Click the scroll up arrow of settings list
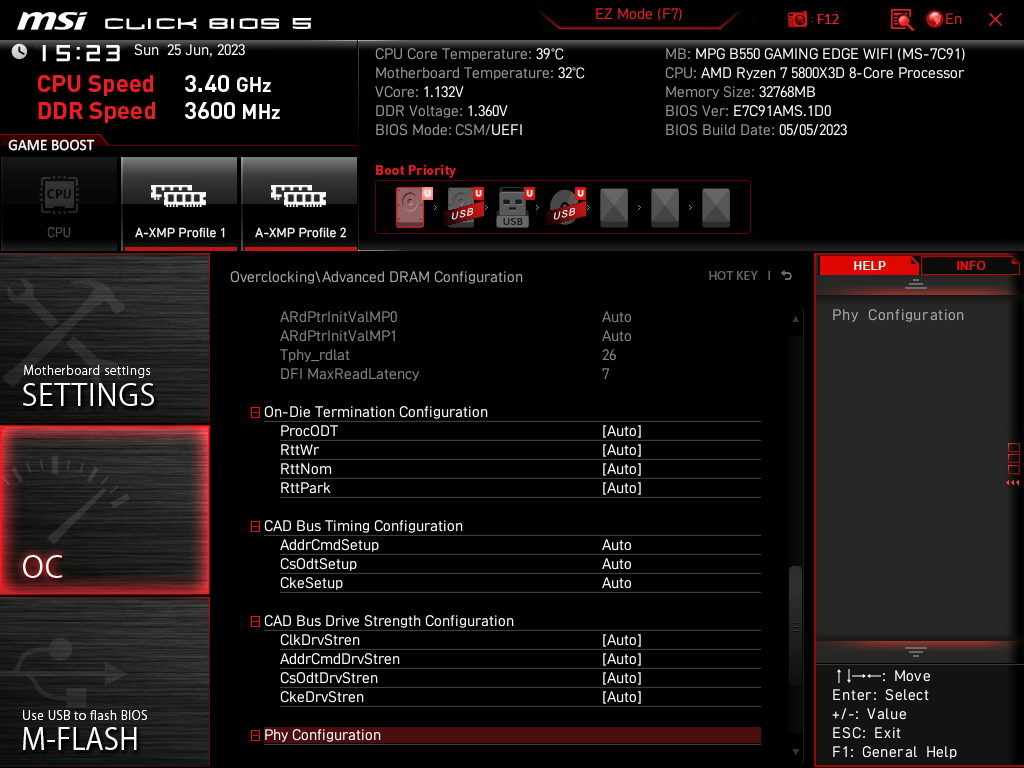This screenshot has width=1024, height=768. click(795, 319)
